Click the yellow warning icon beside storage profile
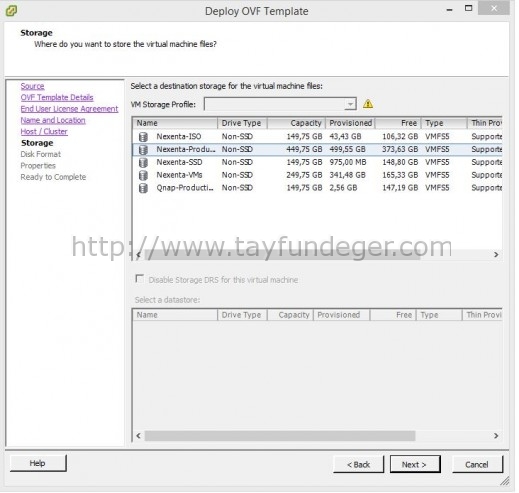519x493 pixels. [x=368, y=104]
